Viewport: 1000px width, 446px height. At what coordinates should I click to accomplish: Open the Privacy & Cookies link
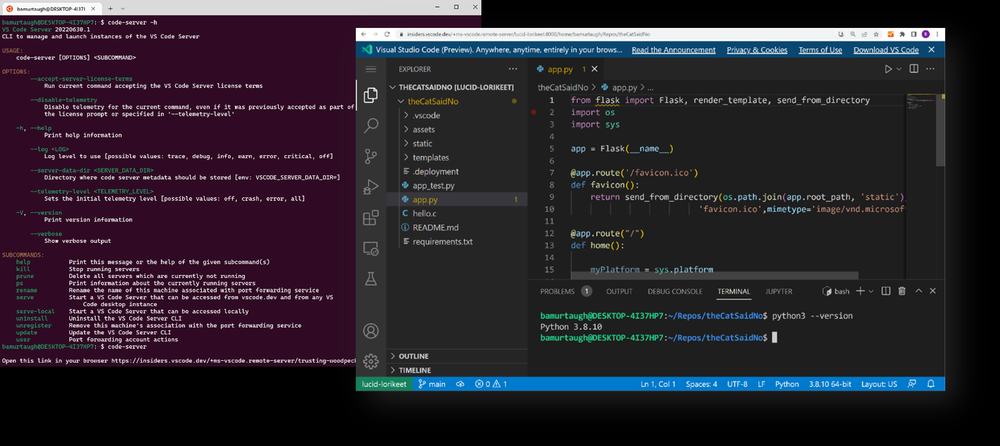click(x=757, y=50)
